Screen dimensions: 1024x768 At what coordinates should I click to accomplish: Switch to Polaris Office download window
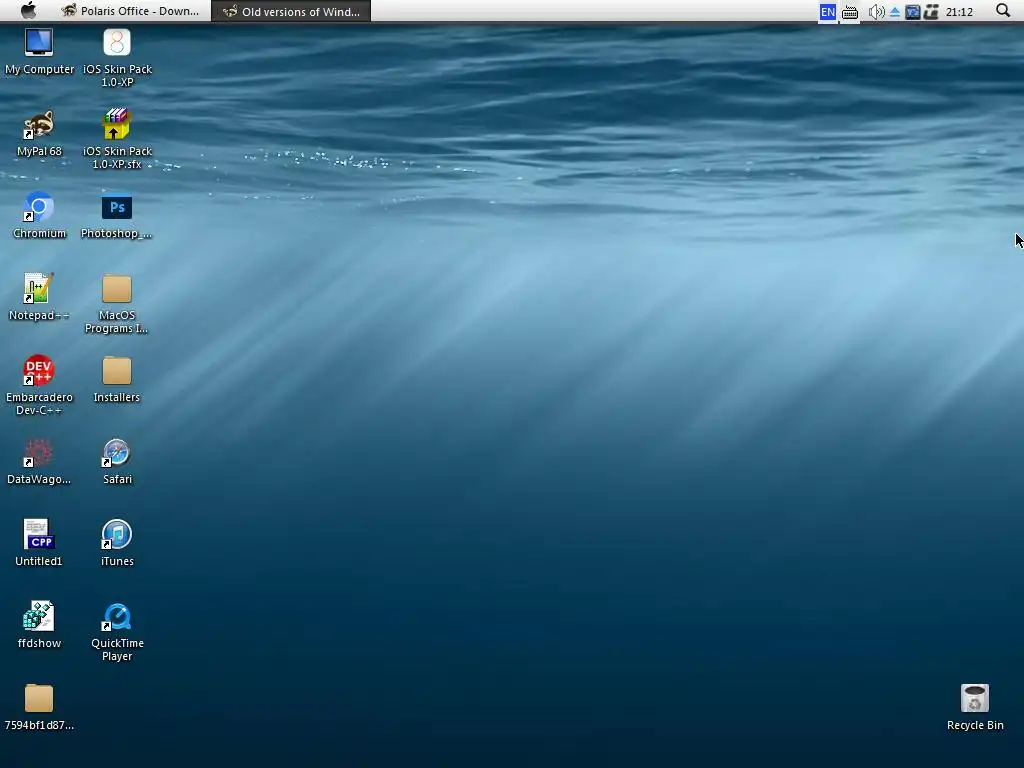pos(131,11)
